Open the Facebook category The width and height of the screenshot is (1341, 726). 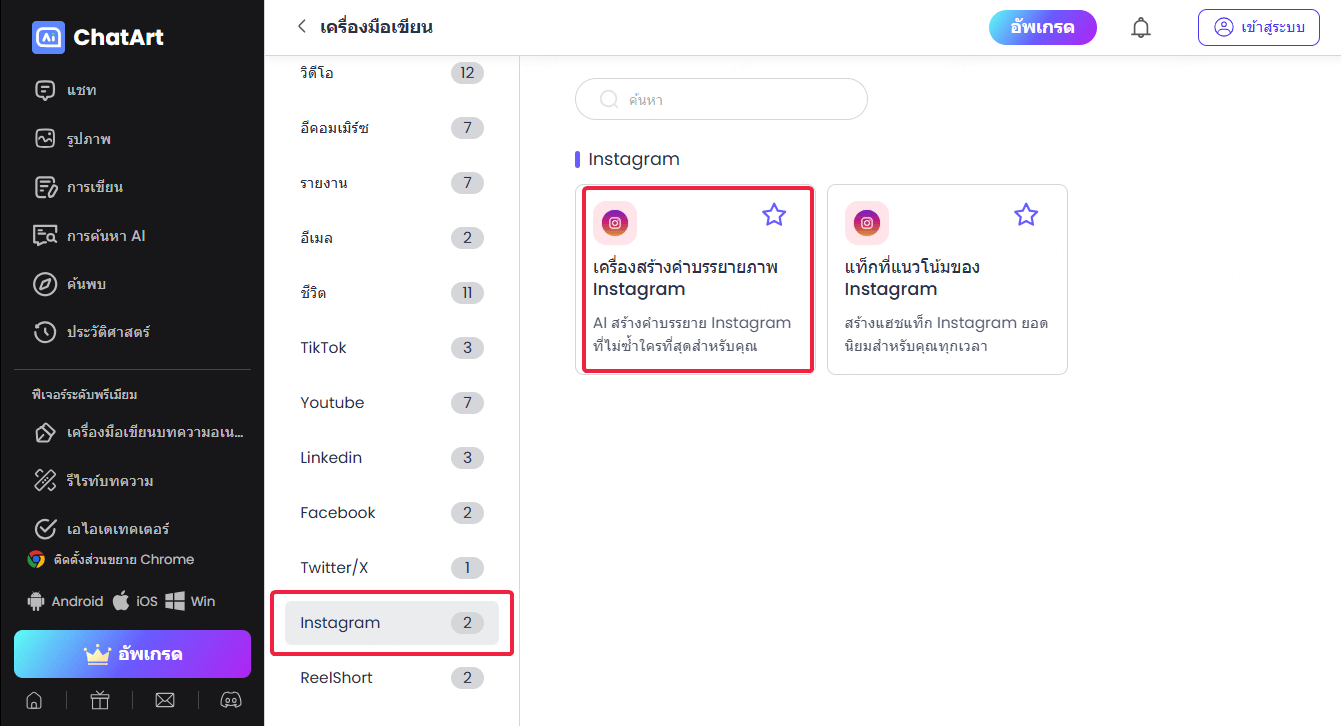tap(392, 513)
